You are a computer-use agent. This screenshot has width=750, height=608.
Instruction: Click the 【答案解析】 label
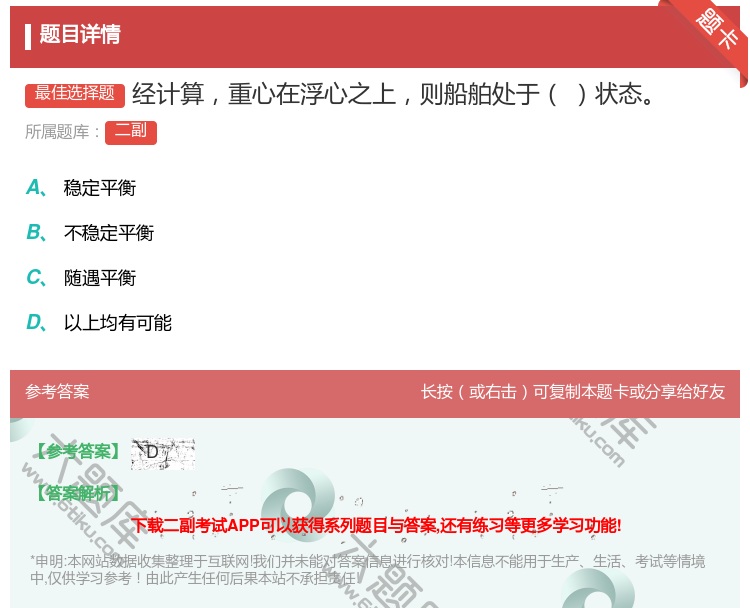click(78, 493)
